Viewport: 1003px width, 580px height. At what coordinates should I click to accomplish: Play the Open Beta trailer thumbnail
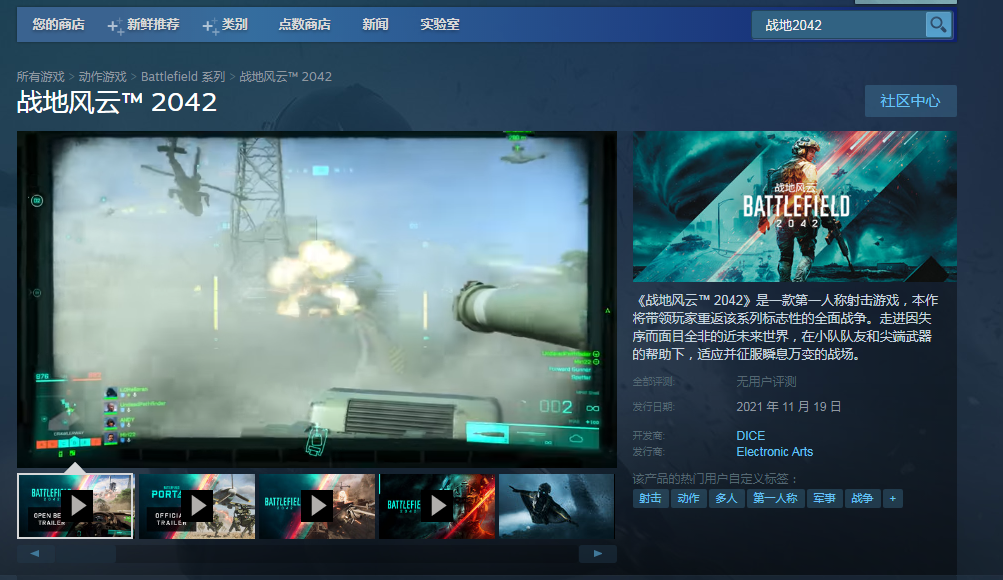(x=75, y=506)
